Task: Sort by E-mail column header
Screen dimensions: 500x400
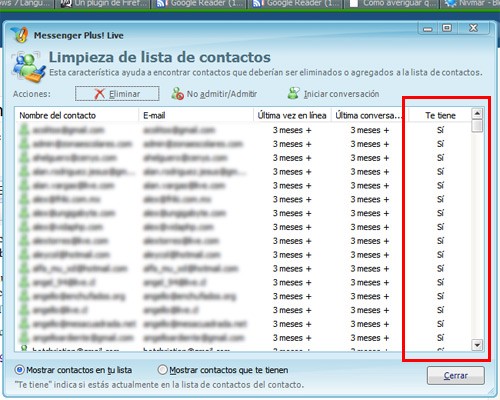Action: click(x=196, y=115)
